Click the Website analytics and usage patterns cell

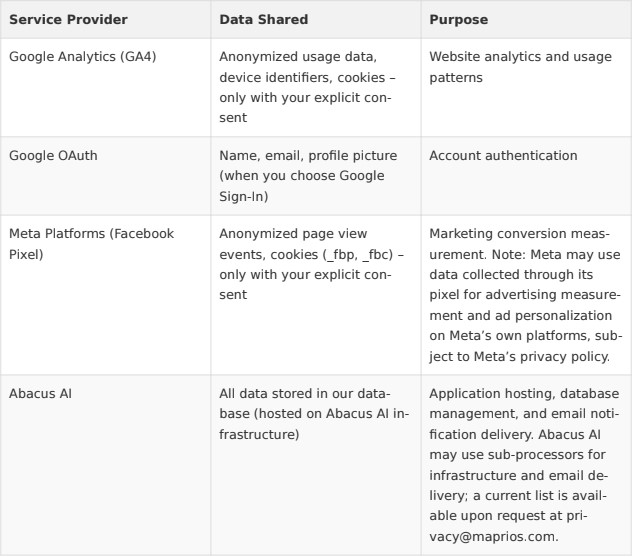coord(526,87)
